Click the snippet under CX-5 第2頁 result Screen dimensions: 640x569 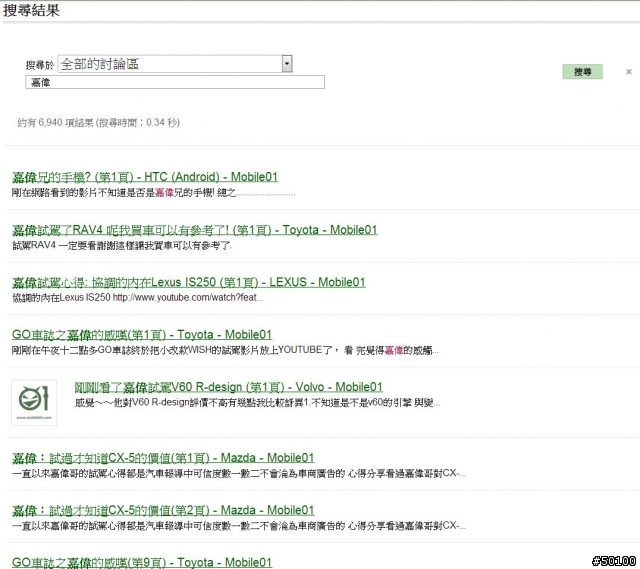click(x=239, y=526)
